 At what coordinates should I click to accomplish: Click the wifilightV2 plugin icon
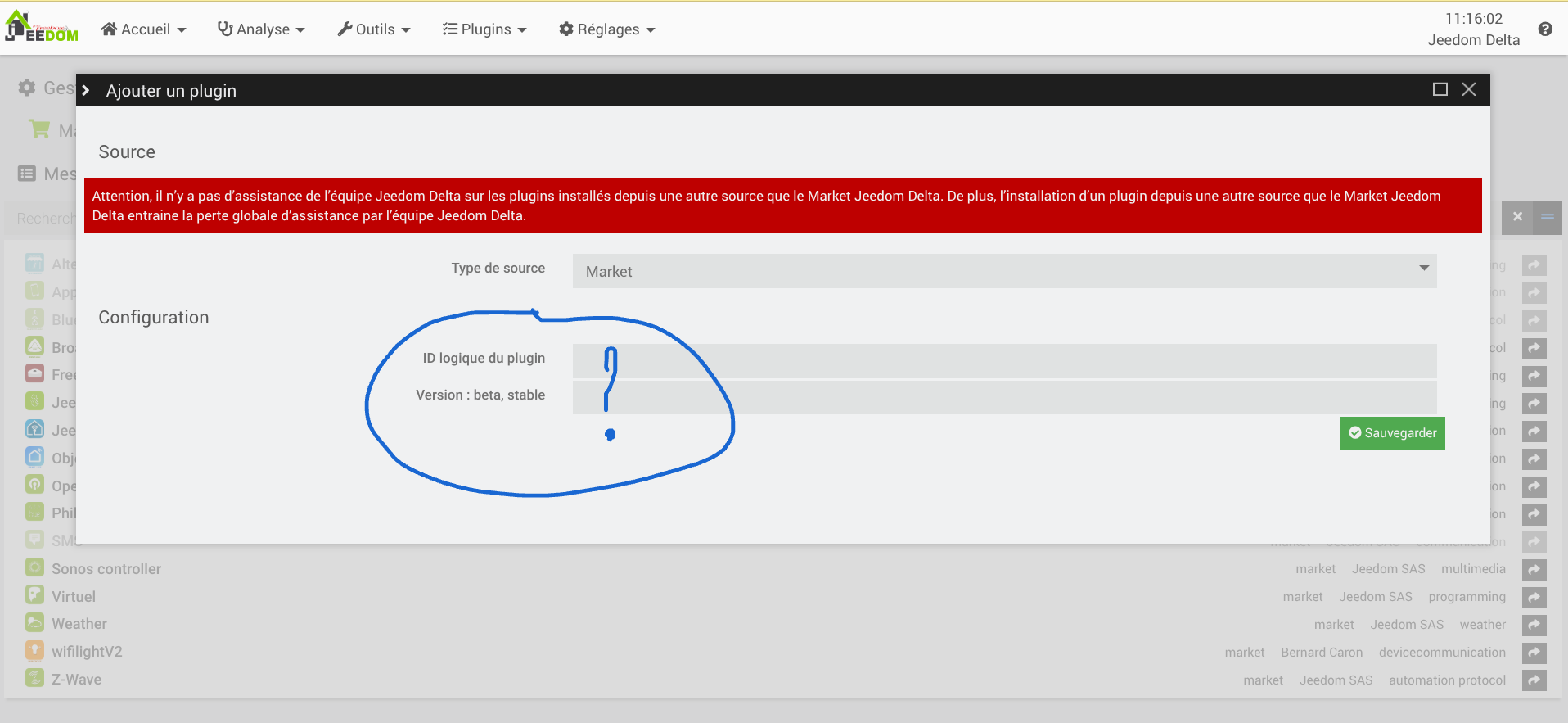pyautogui.click(x=34, y=651)
